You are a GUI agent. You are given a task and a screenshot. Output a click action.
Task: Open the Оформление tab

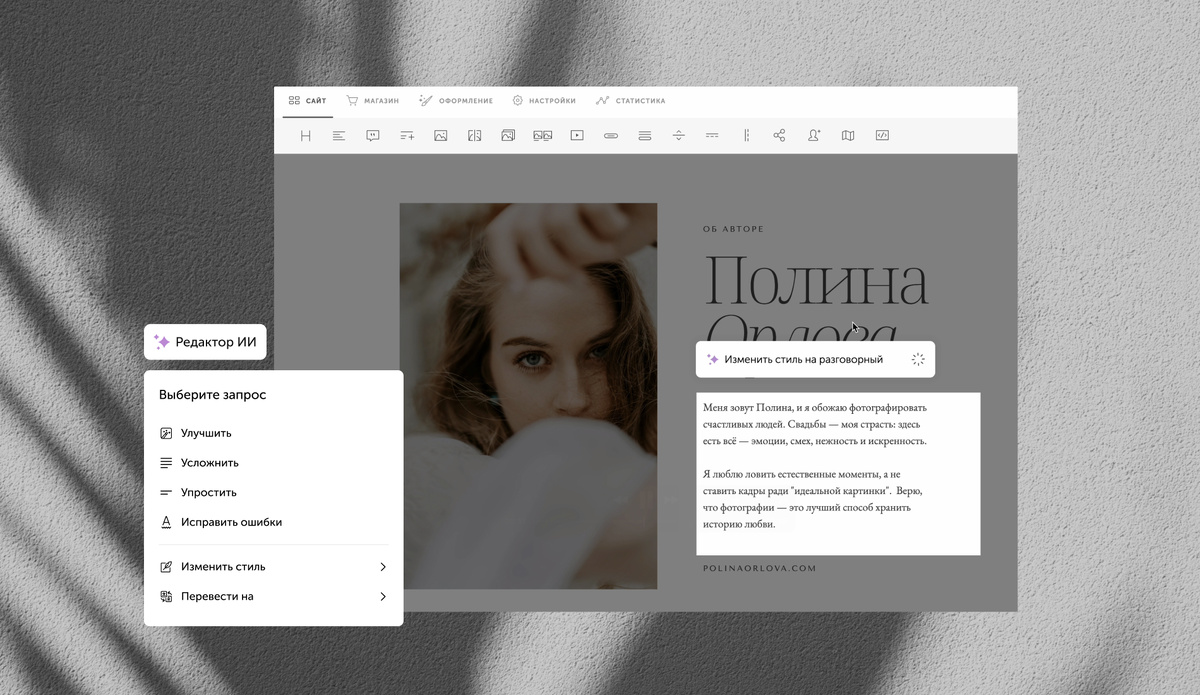[455, 101]
